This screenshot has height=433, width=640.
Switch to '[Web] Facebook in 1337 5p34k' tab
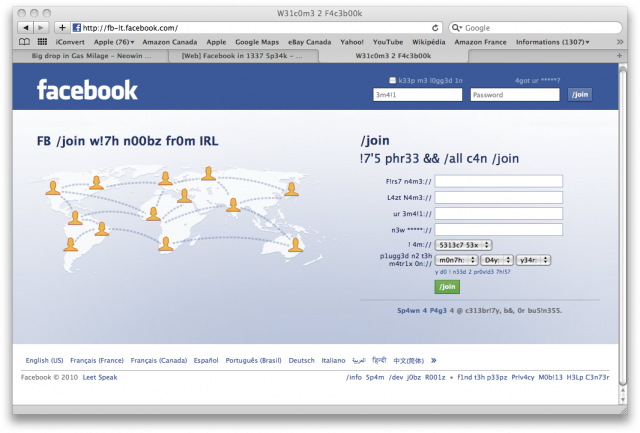pos(242,56)
